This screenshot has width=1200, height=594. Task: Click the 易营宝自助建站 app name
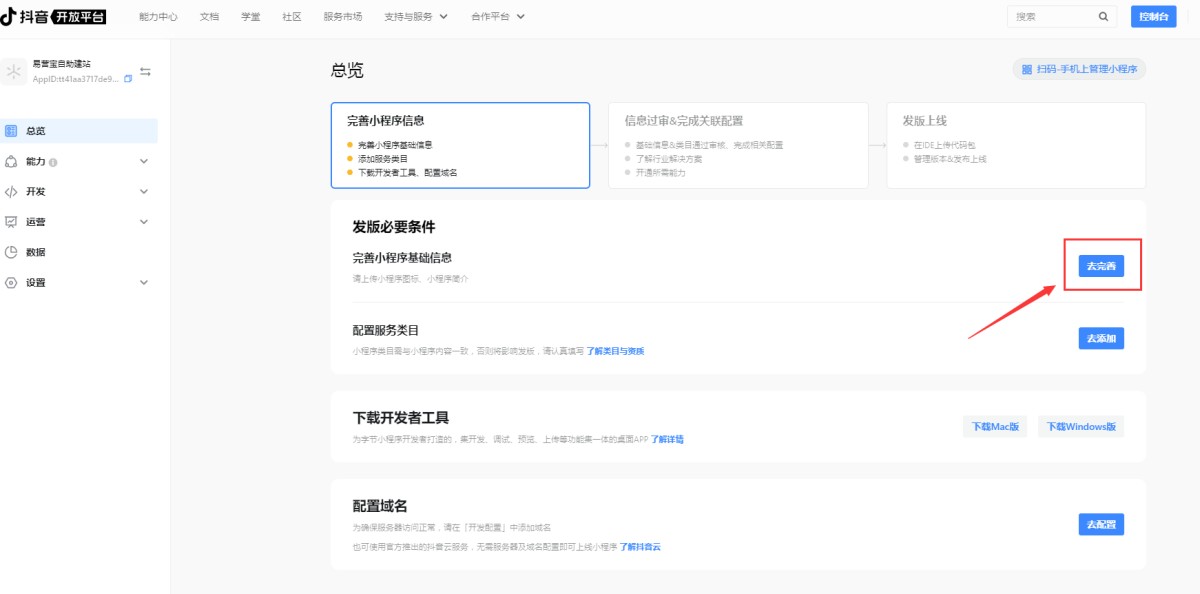tap(61, 64)
